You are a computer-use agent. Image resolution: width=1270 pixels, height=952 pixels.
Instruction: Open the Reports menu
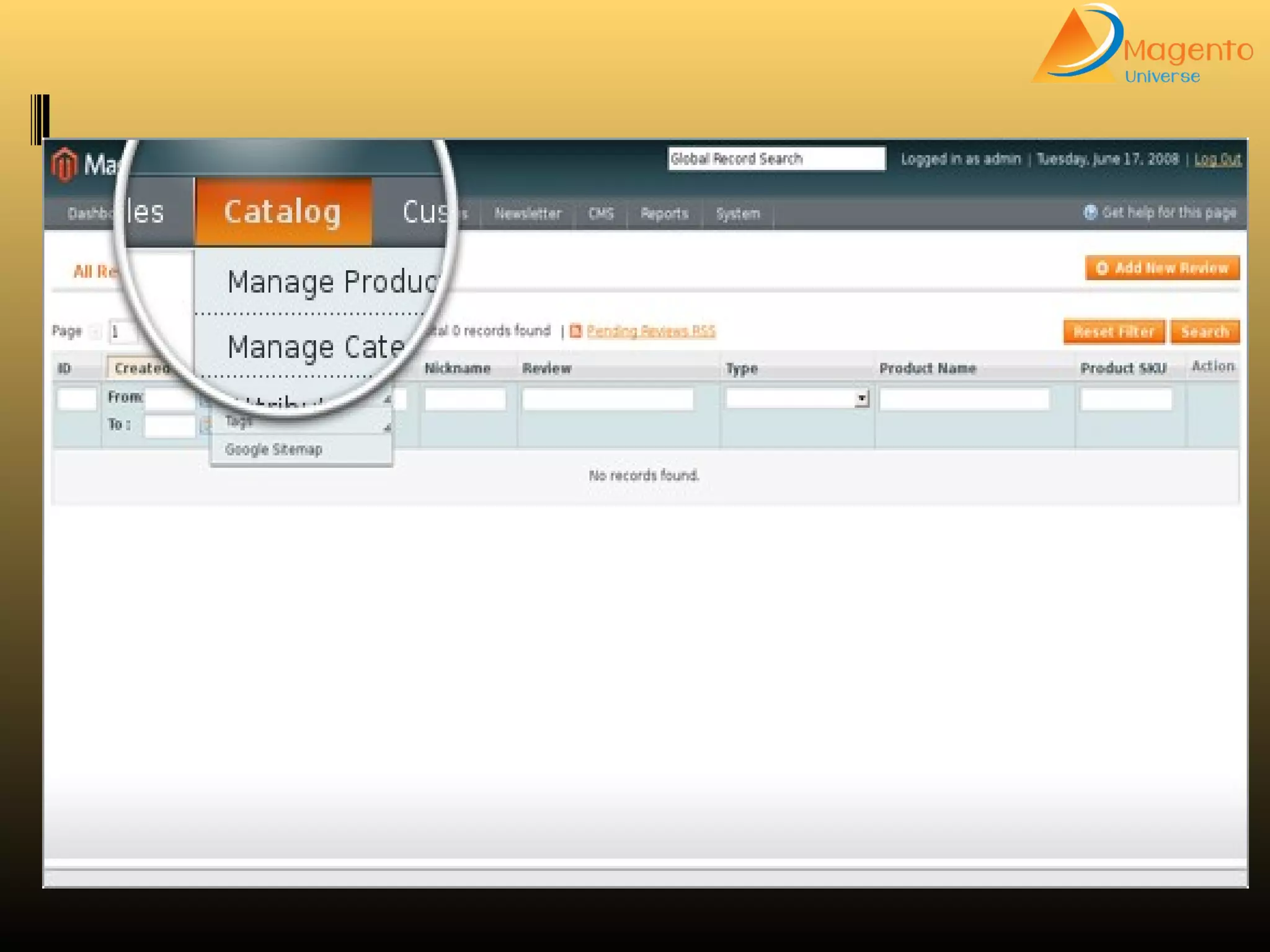664,214
